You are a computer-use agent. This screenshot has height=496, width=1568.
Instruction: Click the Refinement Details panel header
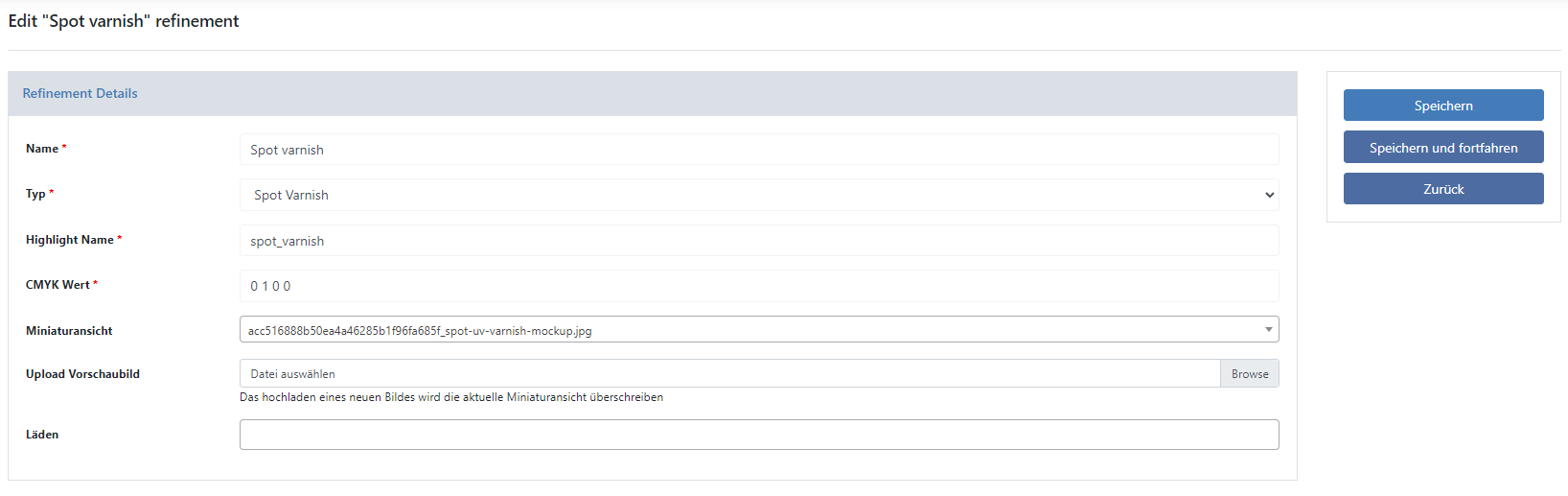tap(653, 93)
